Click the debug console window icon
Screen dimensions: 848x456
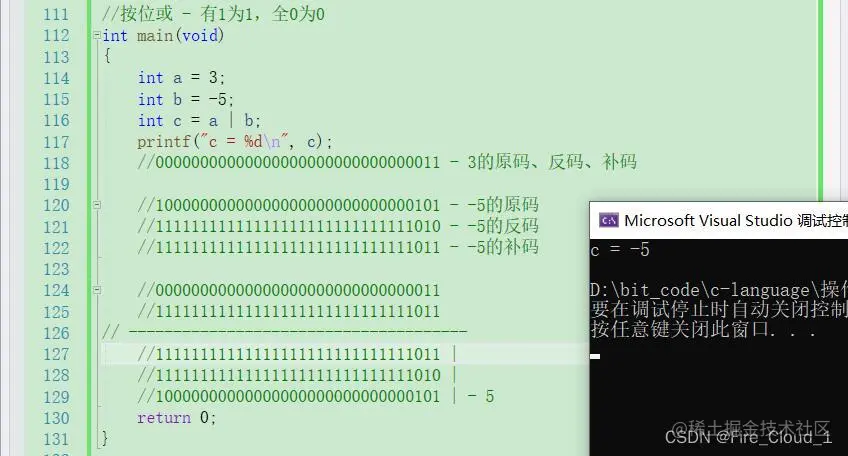pyautogui.click(x=608, y=220)
